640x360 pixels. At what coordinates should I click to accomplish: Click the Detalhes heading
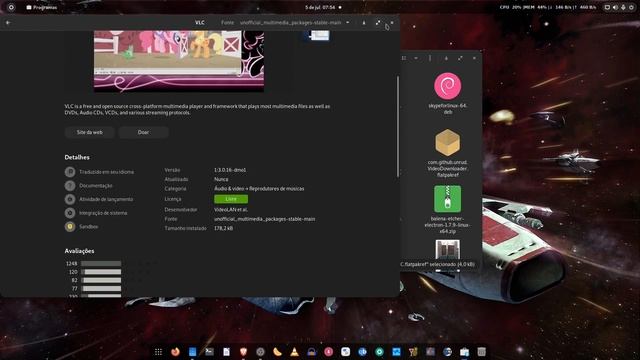(77, 157)
